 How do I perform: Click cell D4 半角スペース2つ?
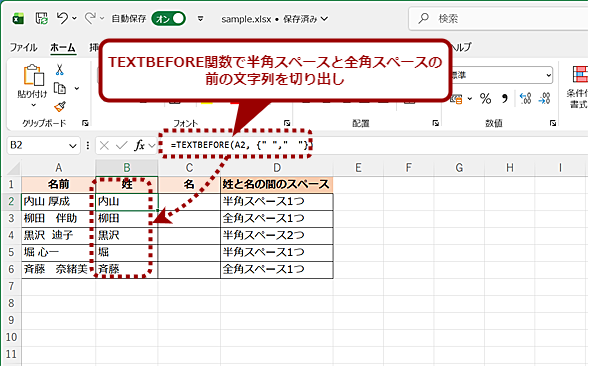tap(276, 236)
